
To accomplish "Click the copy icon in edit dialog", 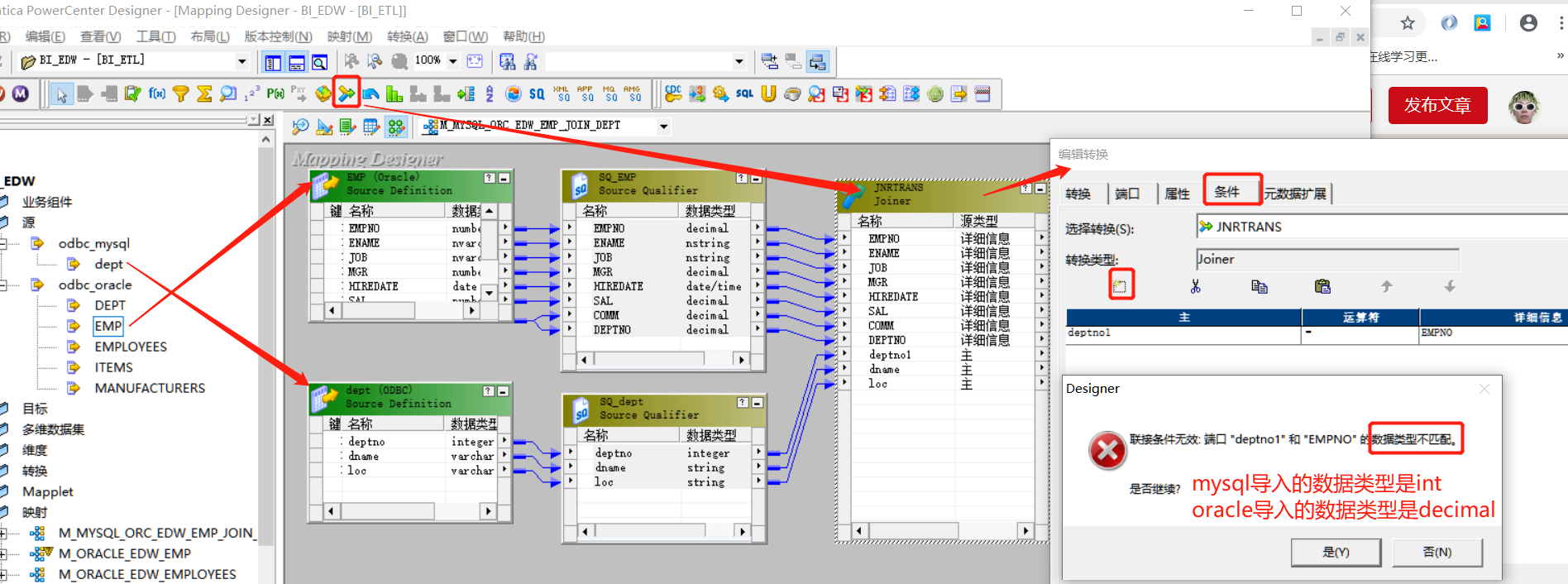I will (1260, 286).
